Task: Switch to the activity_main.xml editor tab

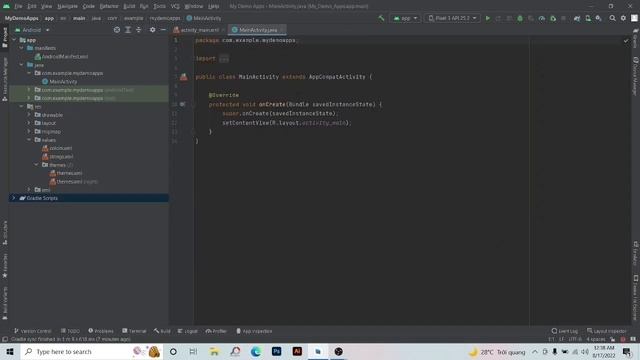Action: (x=198, y=30)
